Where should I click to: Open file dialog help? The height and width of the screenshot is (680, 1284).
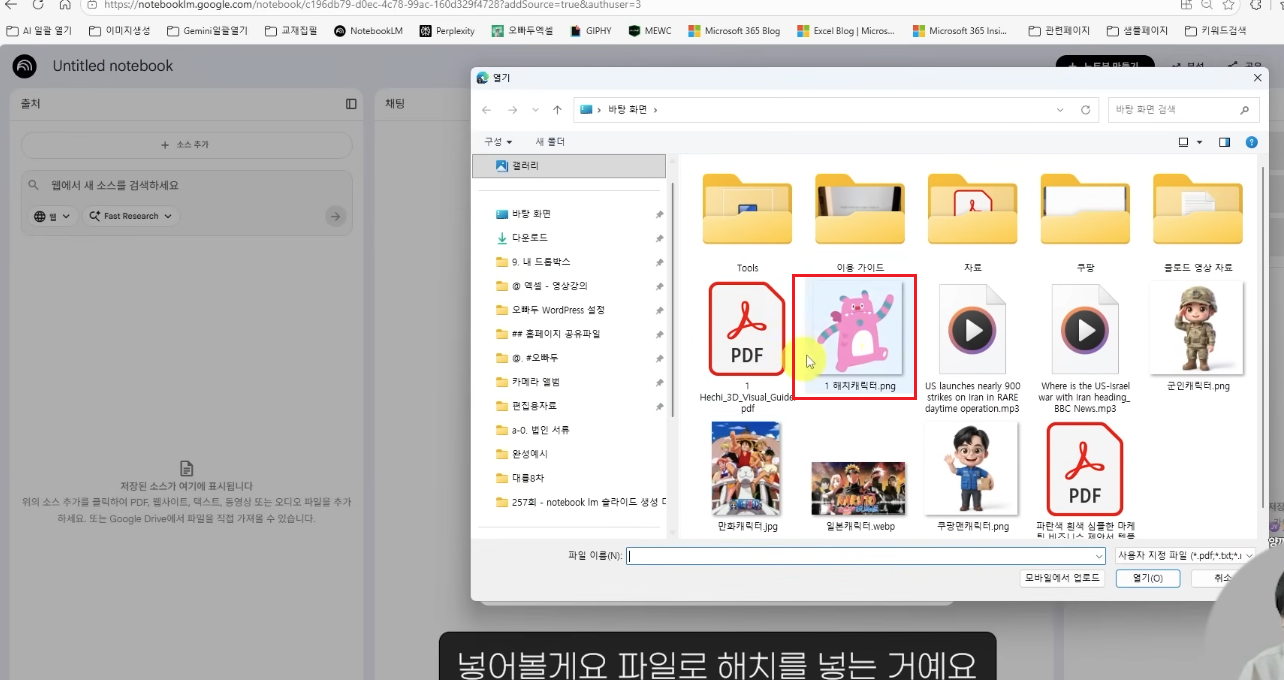click(1251, 142)
